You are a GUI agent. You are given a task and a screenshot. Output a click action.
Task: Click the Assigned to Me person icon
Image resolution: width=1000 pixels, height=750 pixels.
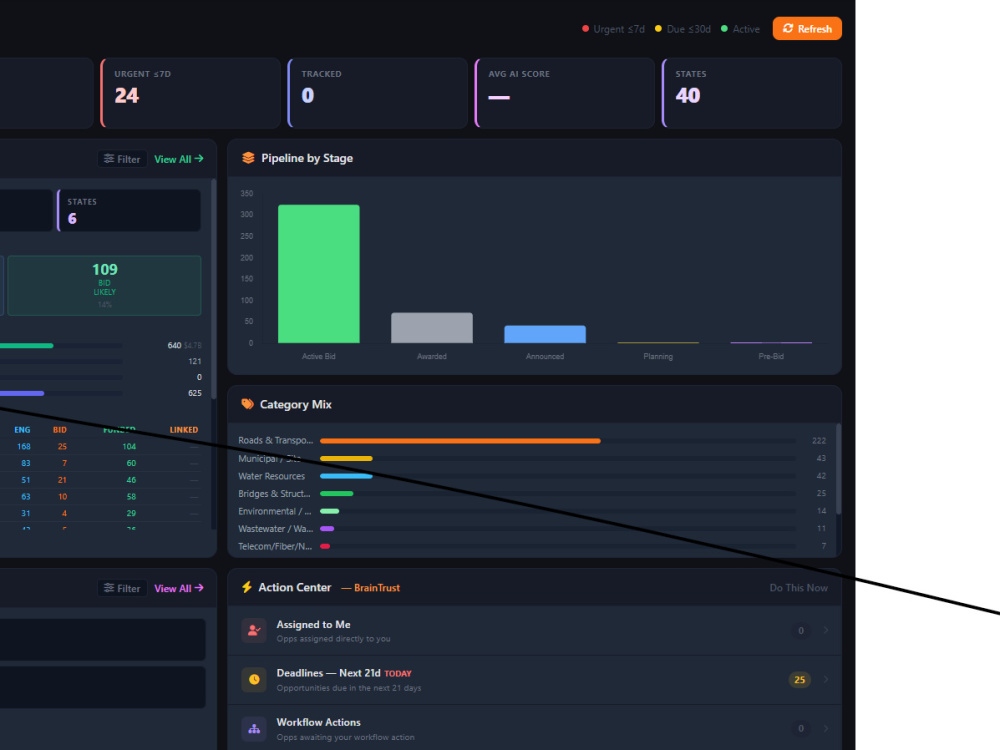[254, 630]
